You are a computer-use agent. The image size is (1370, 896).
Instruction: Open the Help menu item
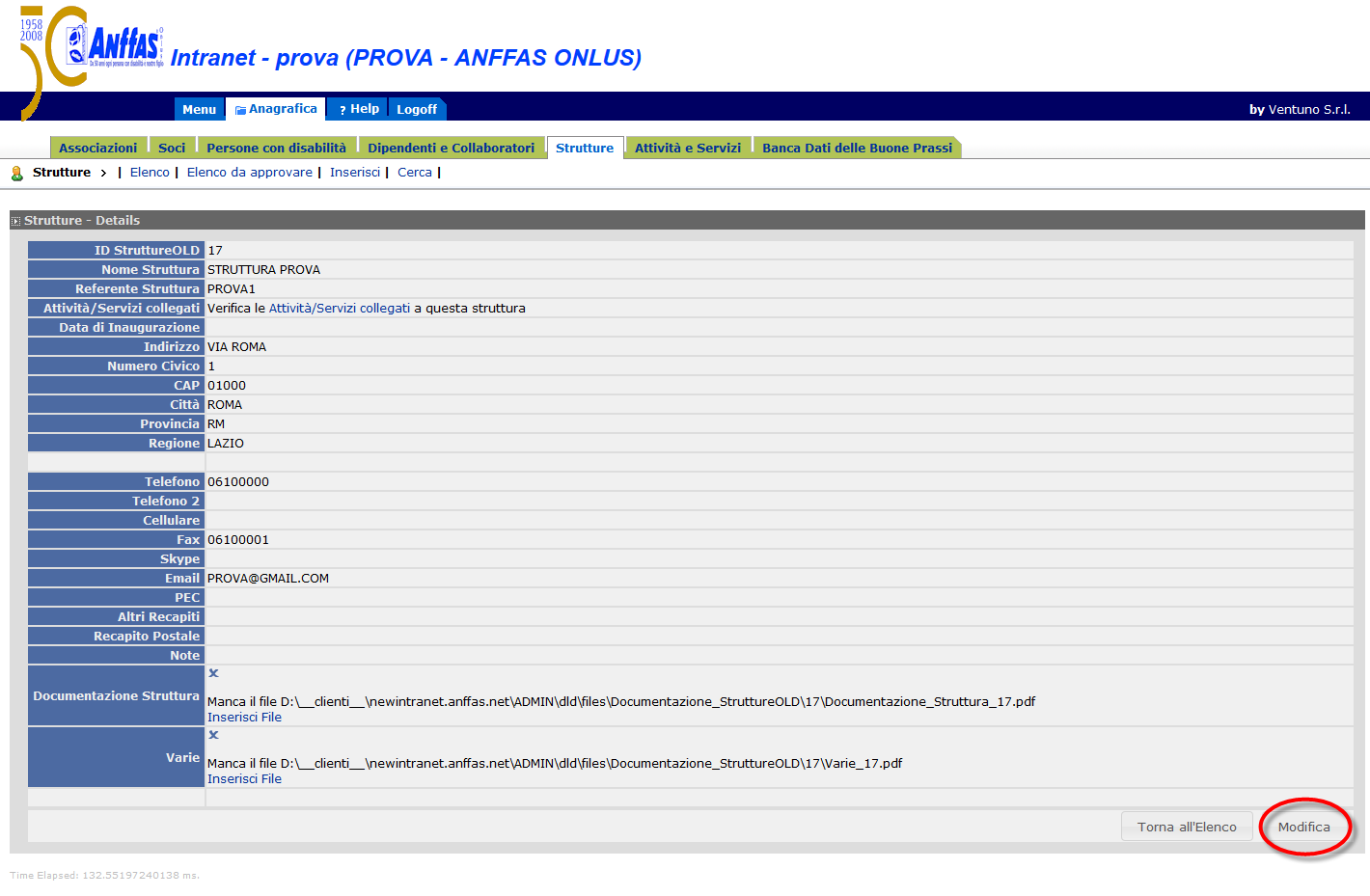pyautogui.click(x=358, y=109)
